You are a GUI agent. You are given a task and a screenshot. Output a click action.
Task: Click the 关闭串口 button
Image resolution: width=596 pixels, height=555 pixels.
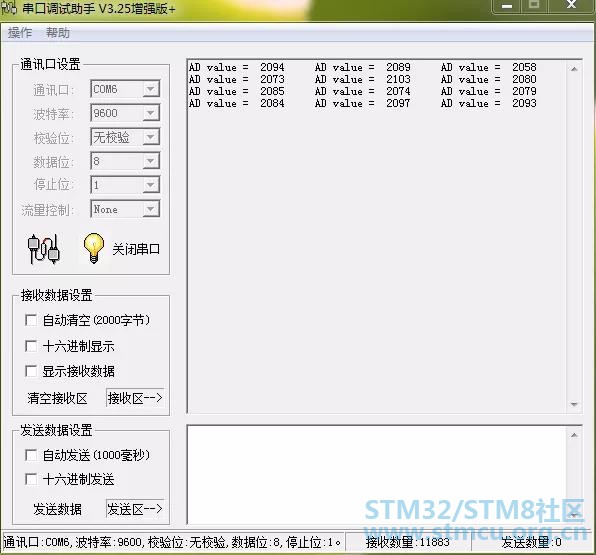coord(136,249)
